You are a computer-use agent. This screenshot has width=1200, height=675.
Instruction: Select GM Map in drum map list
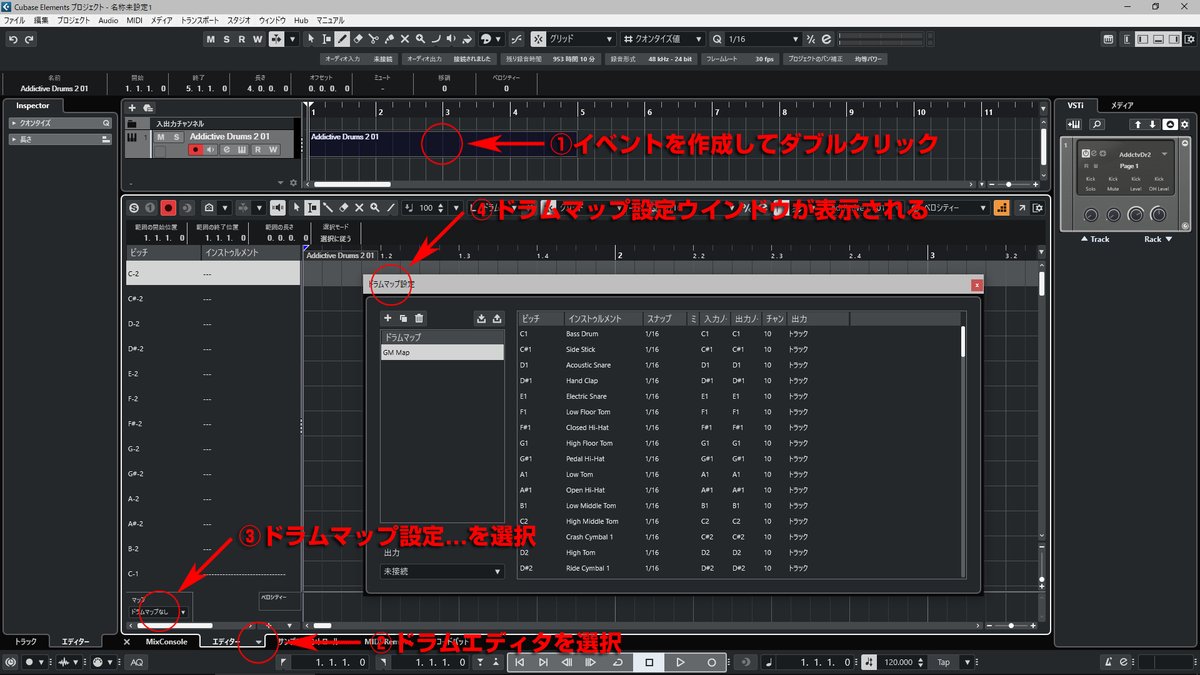[442, 352]
